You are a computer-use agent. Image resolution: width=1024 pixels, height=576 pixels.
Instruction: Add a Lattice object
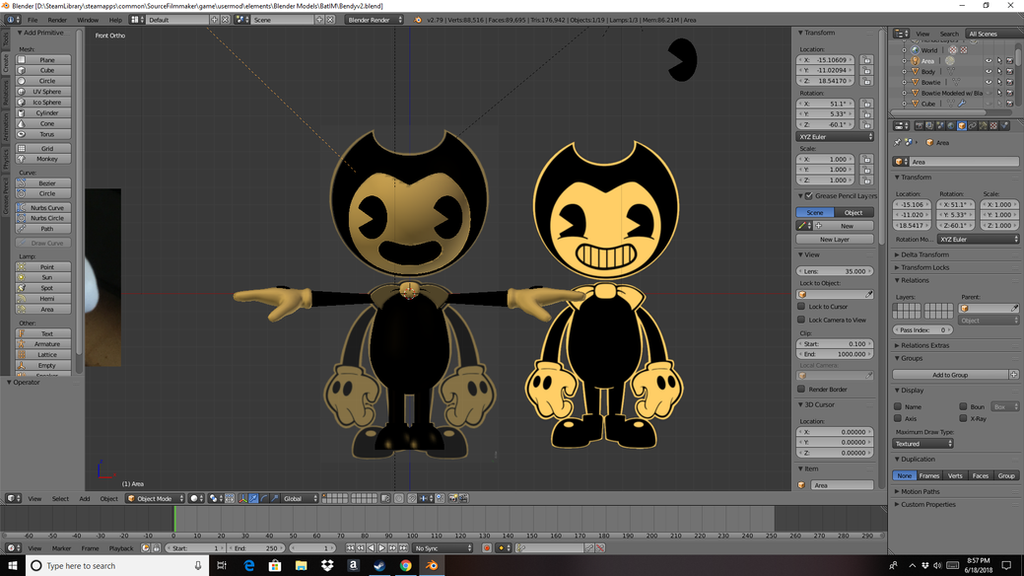[x=43, y=355]
